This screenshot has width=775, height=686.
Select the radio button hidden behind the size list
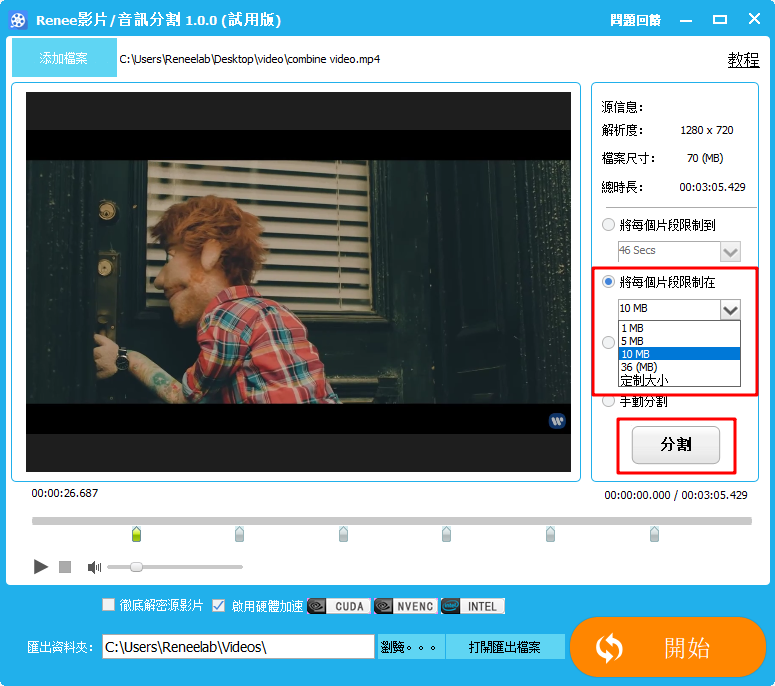point(608,342)
